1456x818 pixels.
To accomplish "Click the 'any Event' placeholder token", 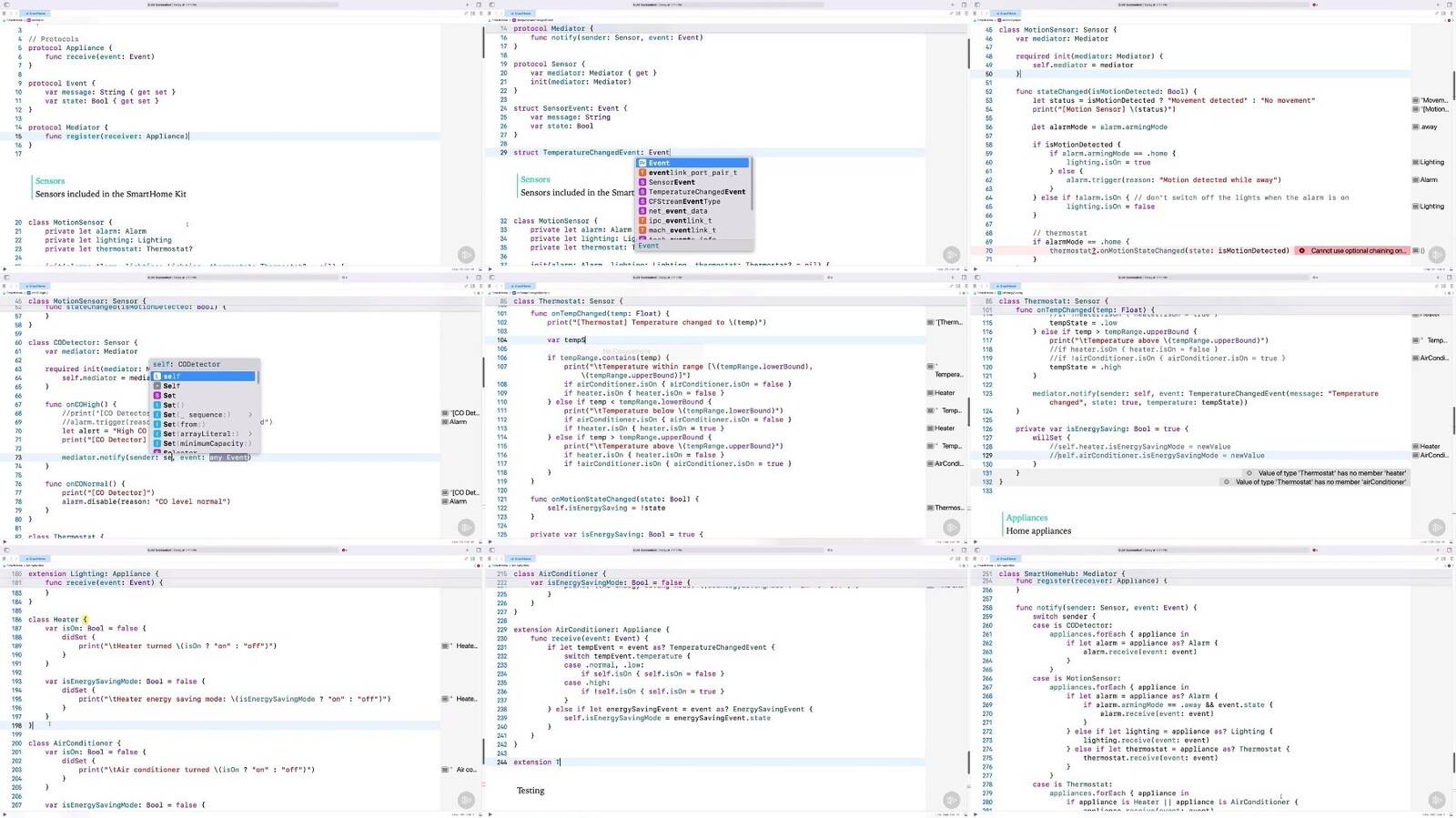I will tap(227, 458).
